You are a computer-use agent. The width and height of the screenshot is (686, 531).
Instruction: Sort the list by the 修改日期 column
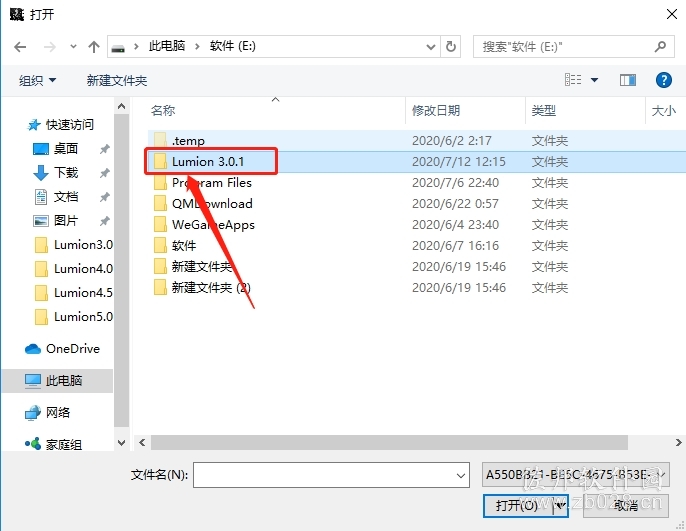436,111
